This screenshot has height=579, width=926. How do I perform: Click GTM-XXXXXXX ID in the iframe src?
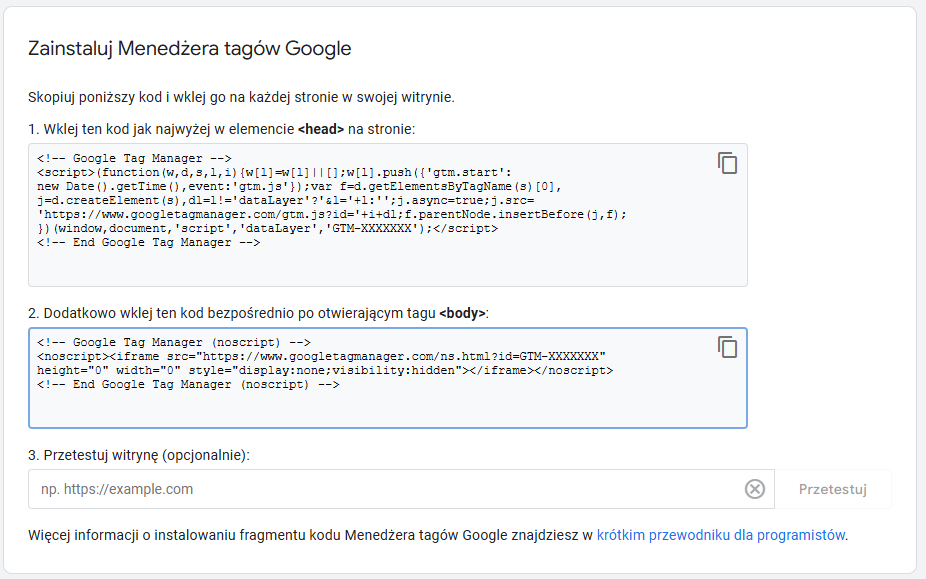(564, 356)
